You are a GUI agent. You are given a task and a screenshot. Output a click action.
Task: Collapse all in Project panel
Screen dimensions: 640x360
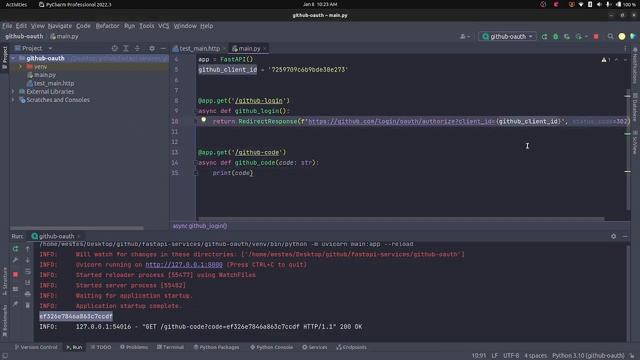tap(137, 48)
